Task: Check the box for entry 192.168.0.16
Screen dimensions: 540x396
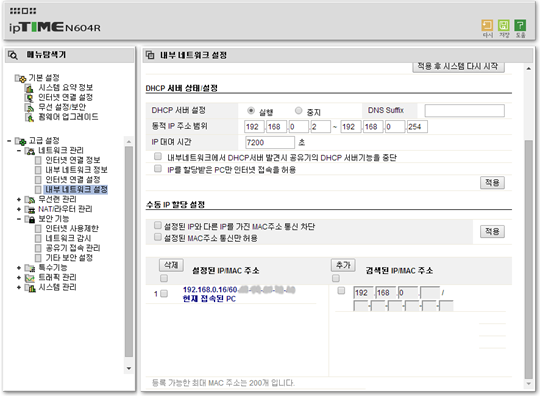Action: click(x=164, y=293)
